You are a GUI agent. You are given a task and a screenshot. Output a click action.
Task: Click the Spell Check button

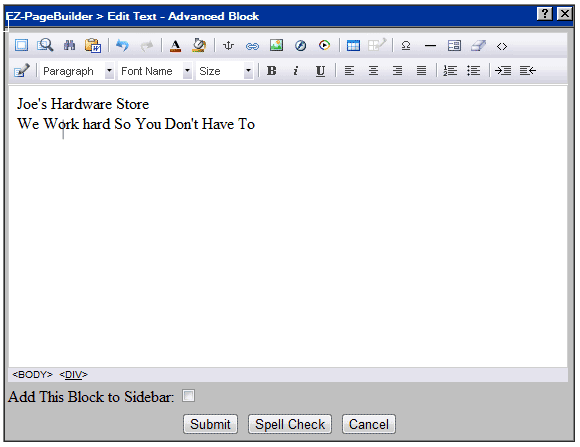coord(290,424)
